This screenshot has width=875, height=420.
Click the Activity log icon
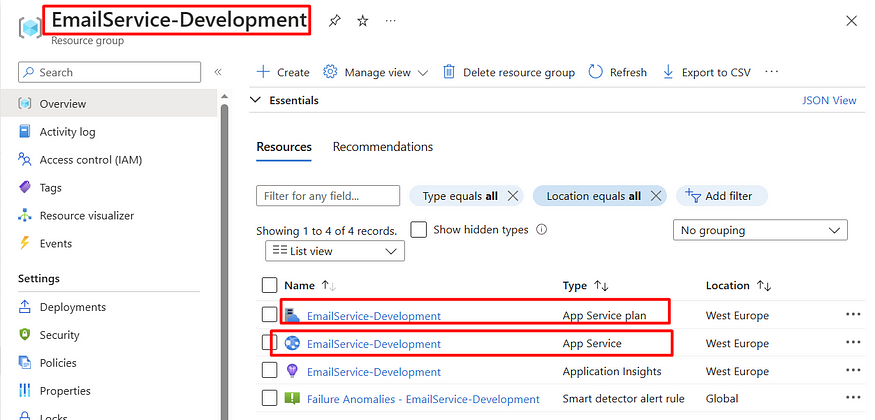(25, 132)
